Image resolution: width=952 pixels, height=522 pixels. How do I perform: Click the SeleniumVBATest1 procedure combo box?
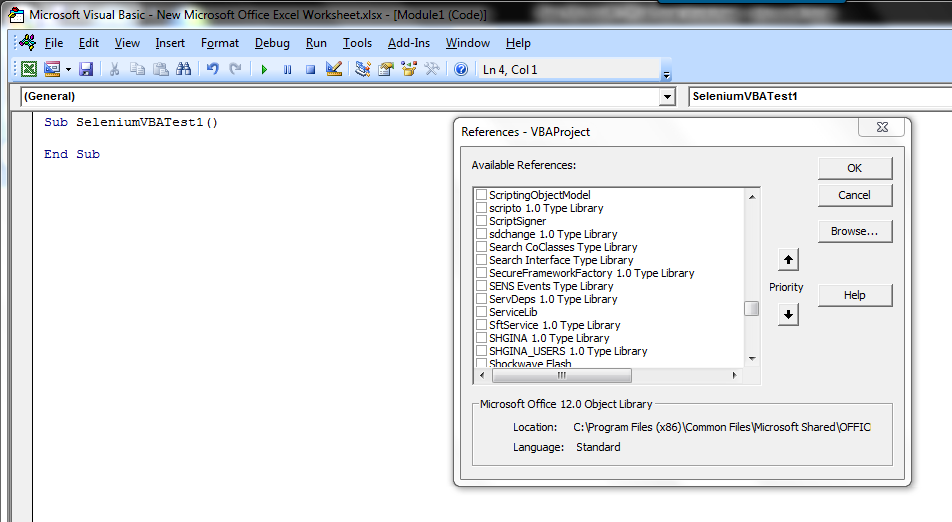click(820, 97)
